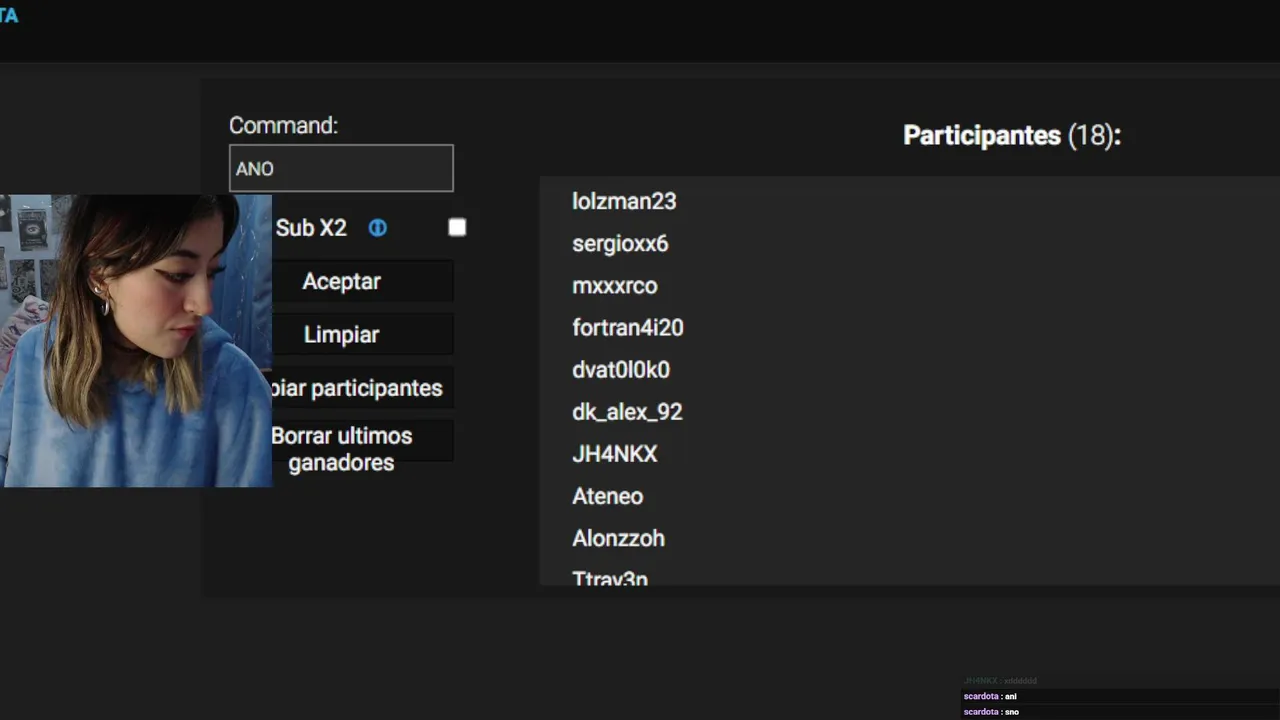Click on participant mxxxrco

[x=615, y=286]
